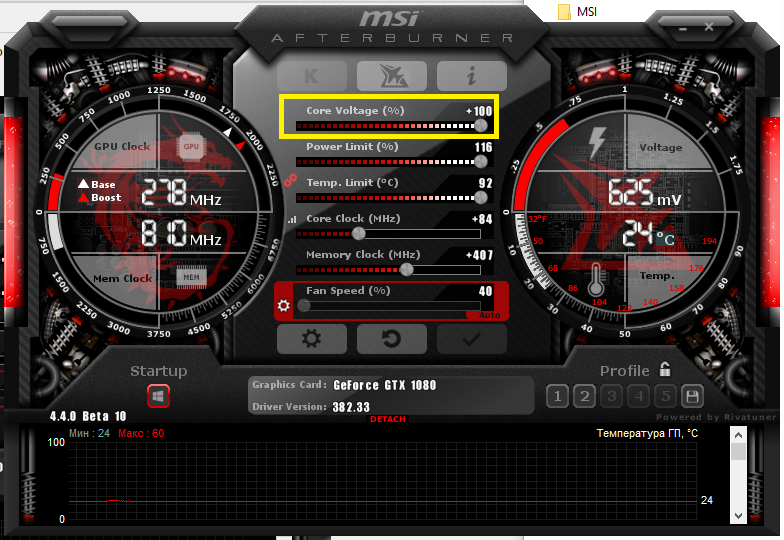
Task: Toggle the profile lock icon
Action: [x=664, y=369]
